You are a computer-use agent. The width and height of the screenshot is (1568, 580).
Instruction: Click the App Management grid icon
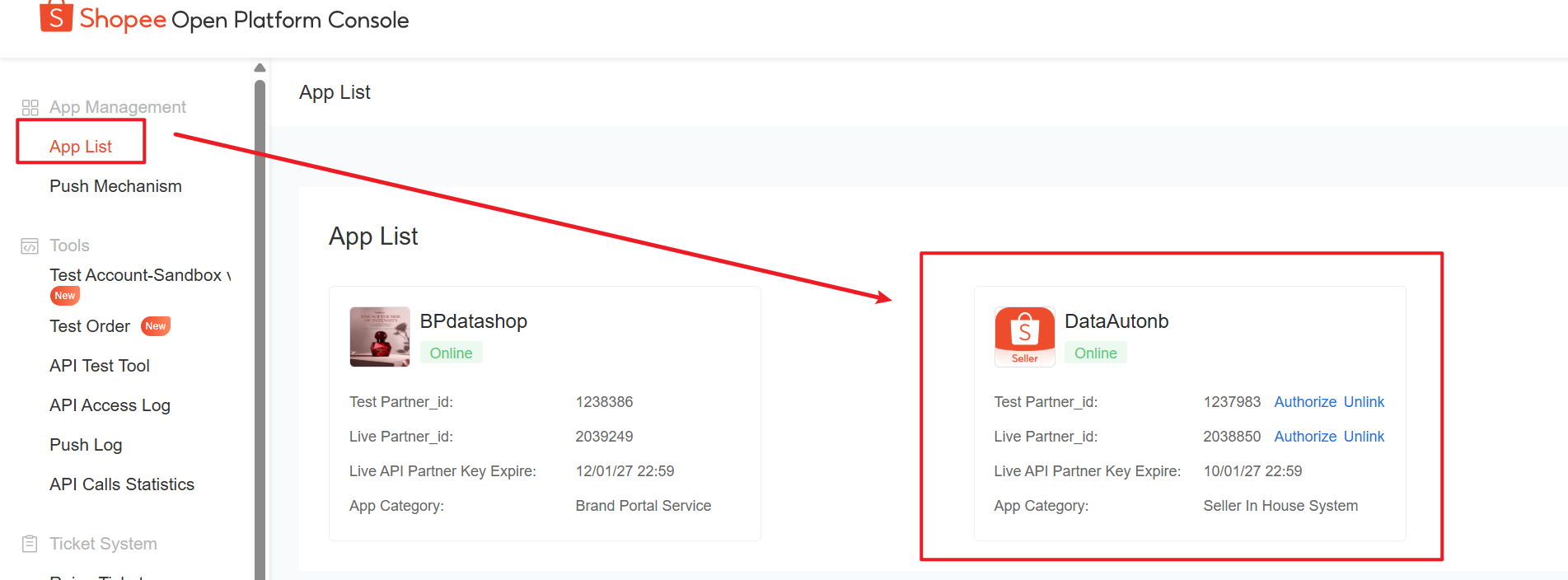[x=30, y=108]
